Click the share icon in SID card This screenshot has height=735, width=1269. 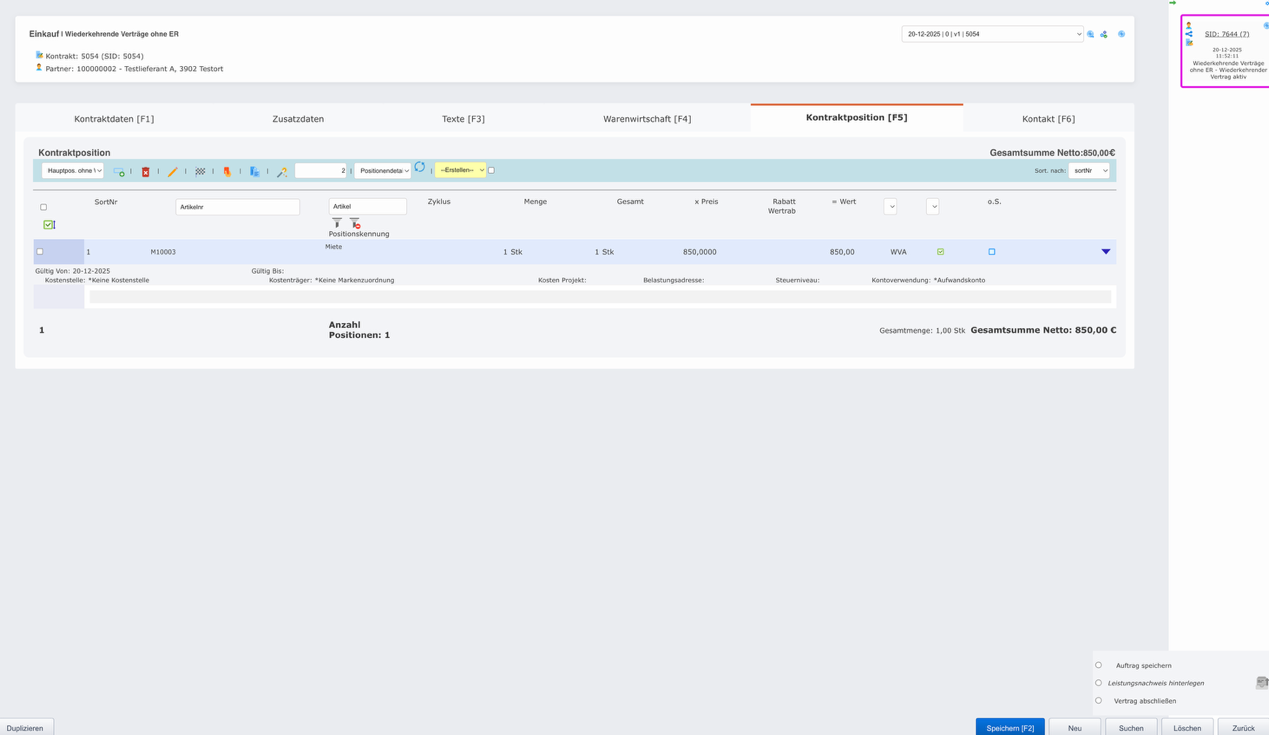coord(1189,34)
